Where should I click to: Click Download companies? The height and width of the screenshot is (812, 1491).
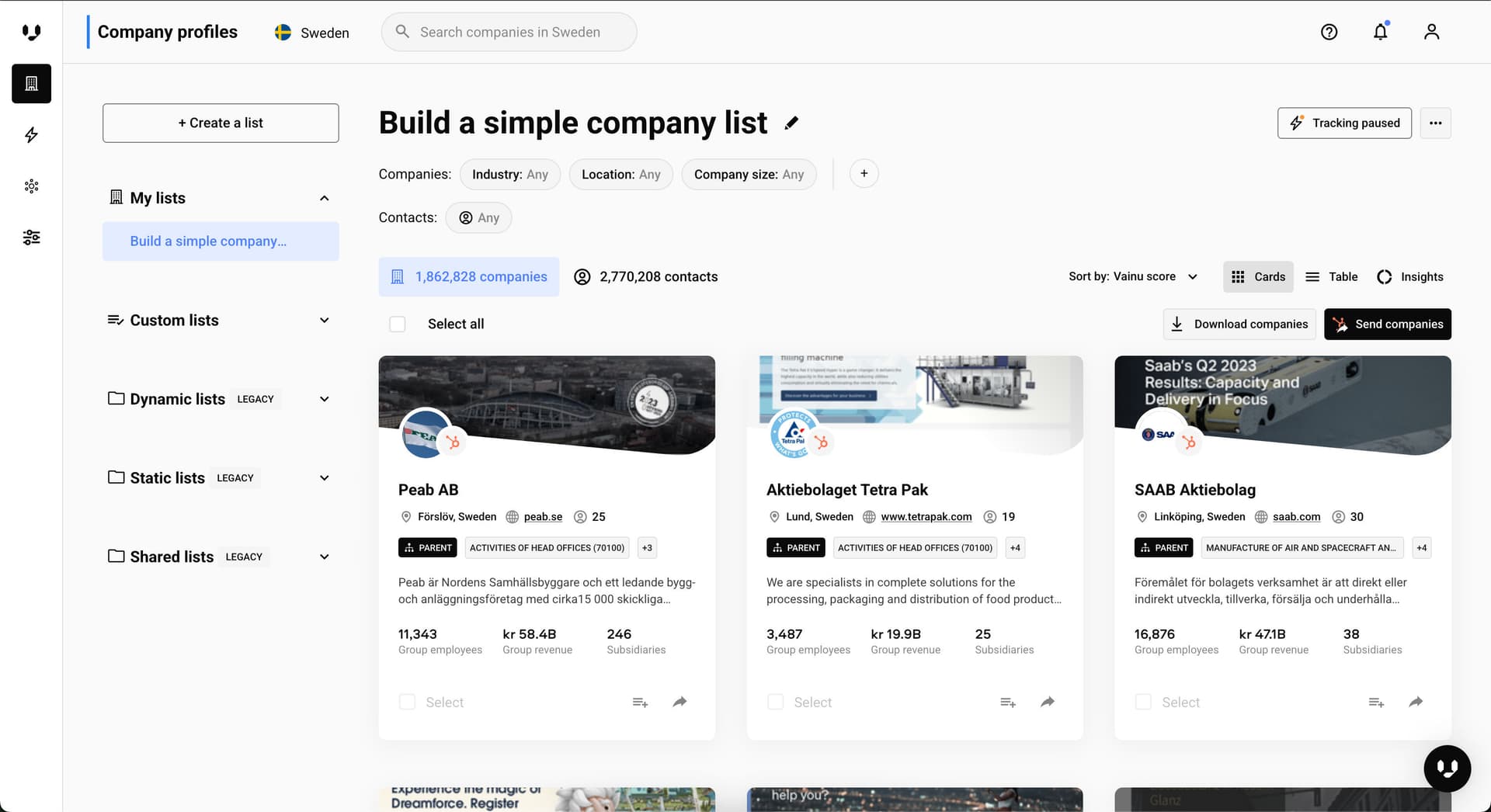click(1239, 324)
